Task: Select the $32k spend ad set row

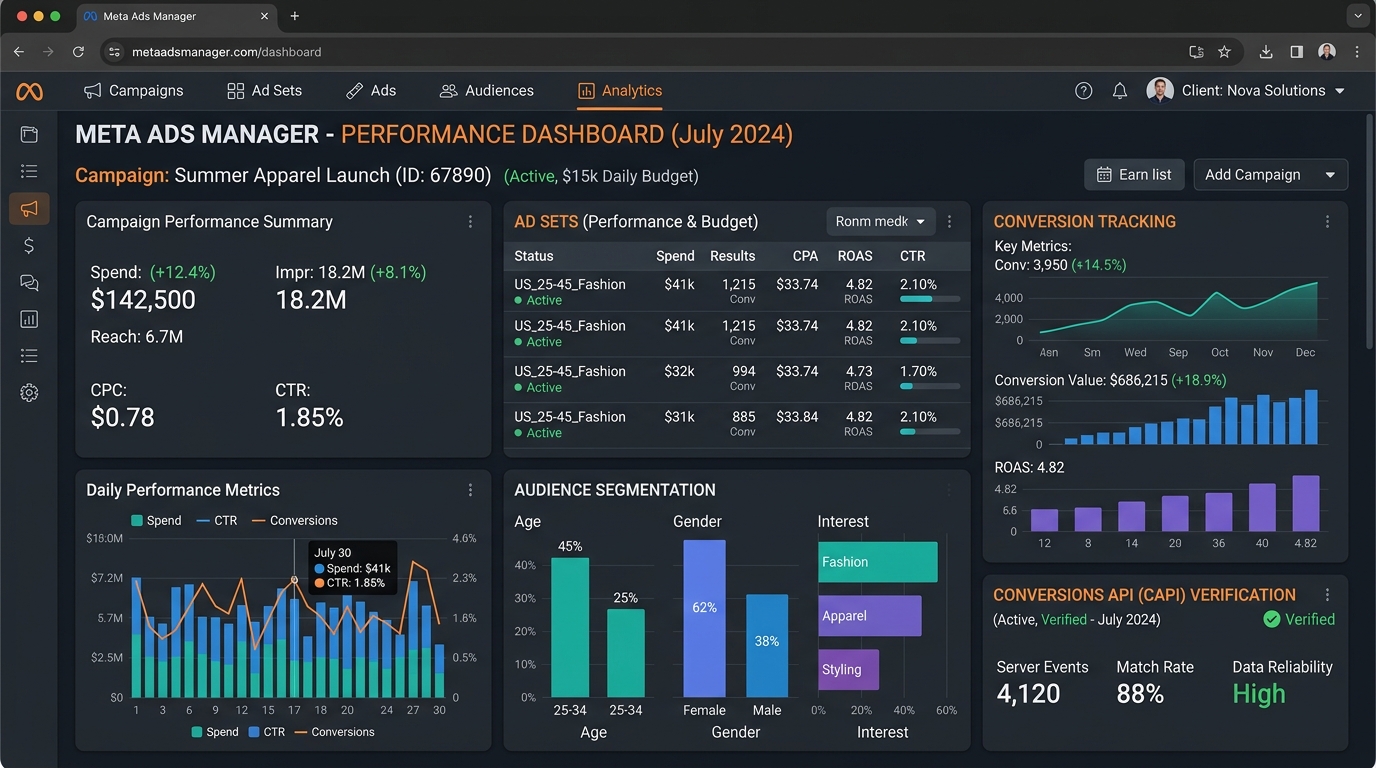Action: click(x=737, y=379)
